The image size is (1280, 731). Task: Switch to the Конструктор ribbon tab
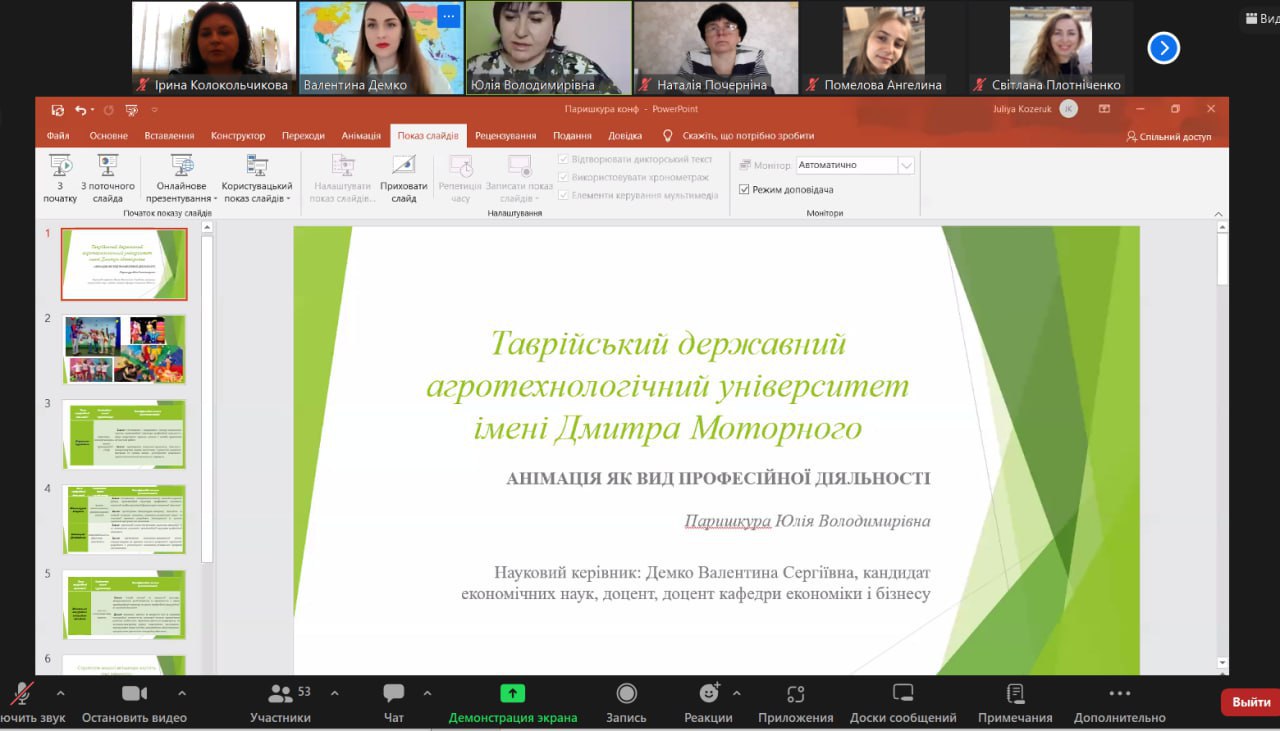click(238, 136)
